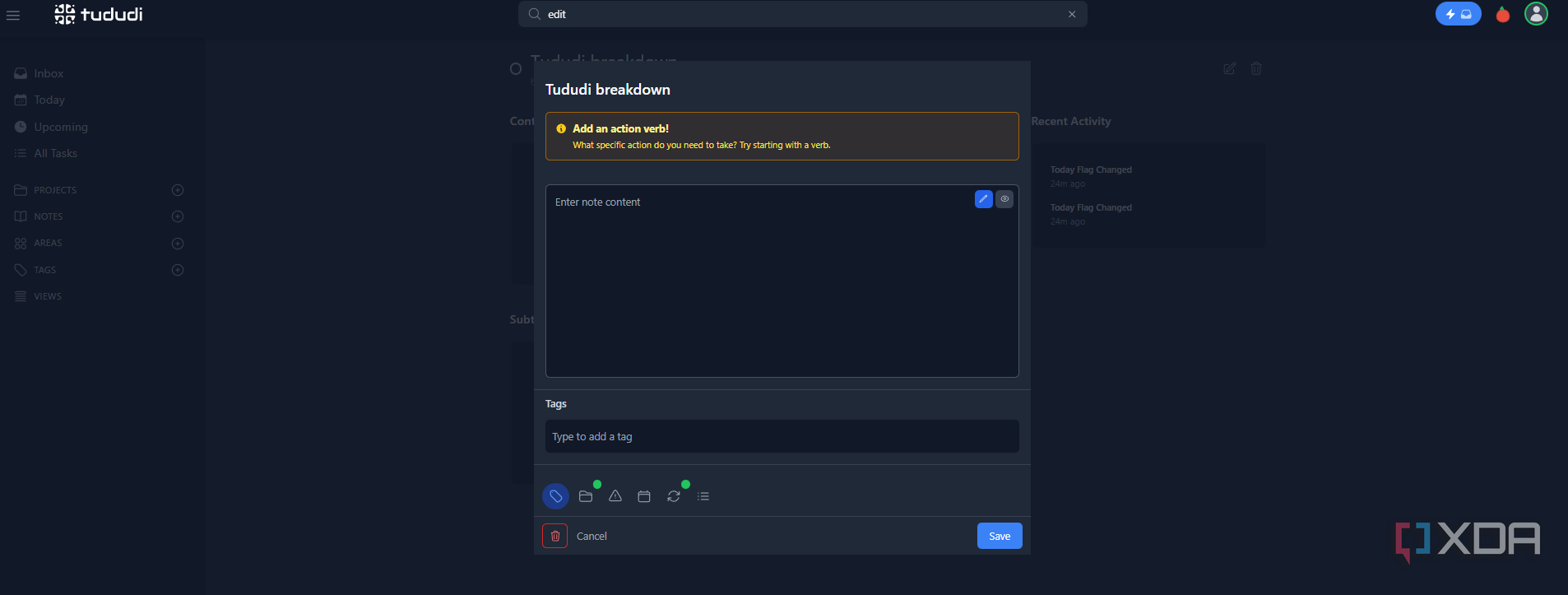
Task: Click the 'Add an action verb!' warning
Action: [x=782, y=136]
